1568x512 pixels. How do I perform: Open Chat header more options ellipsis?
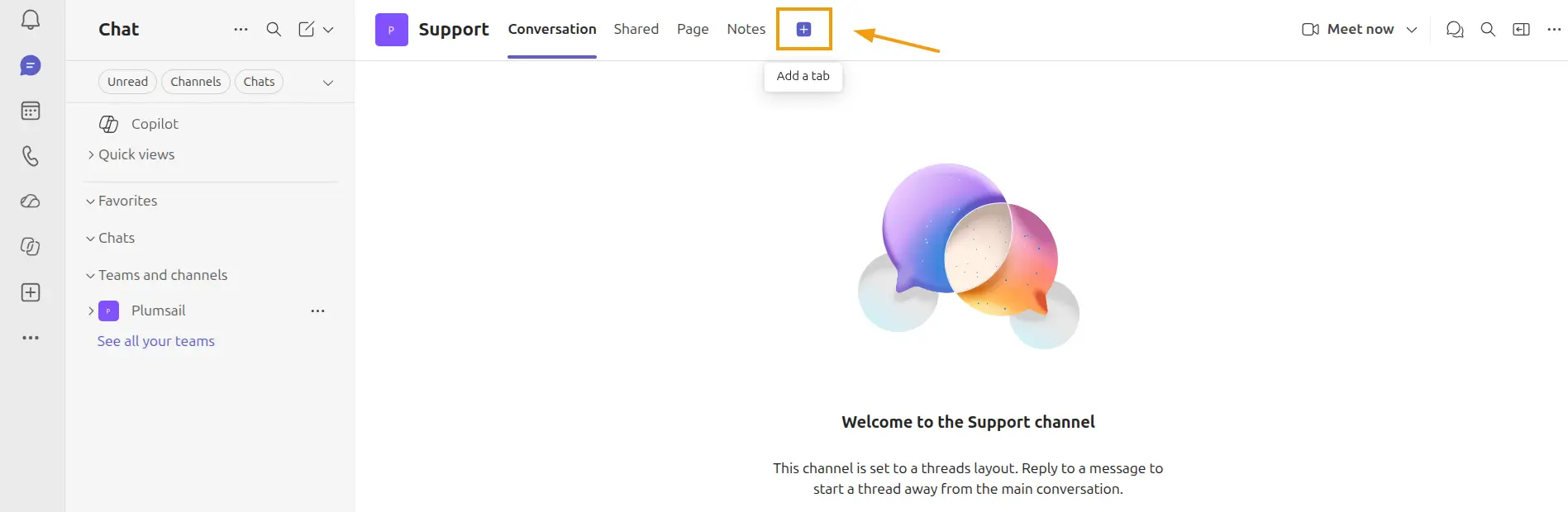241,29
